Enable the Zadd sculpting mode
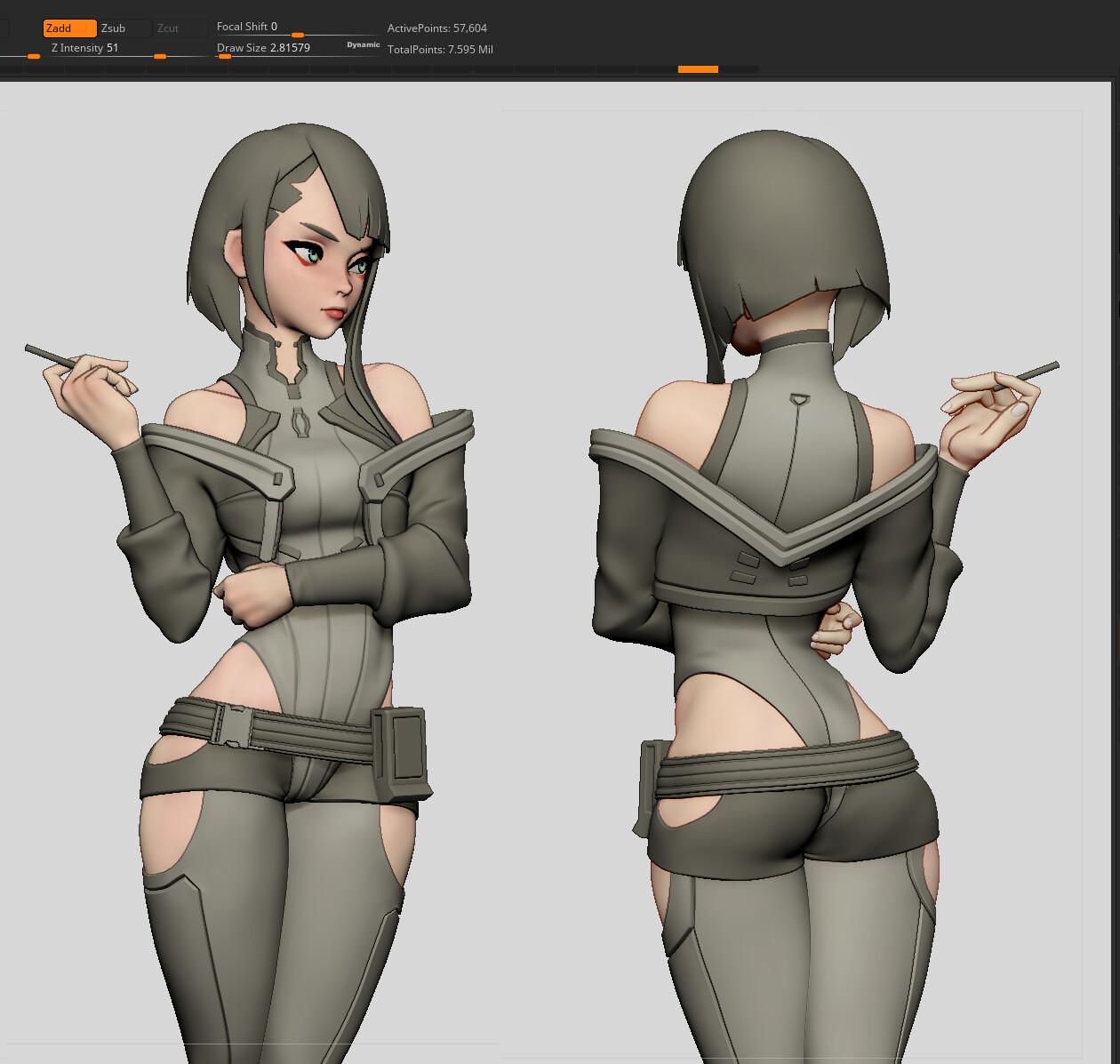This screenshot has width=1120, height=1064. click(69, 28)
